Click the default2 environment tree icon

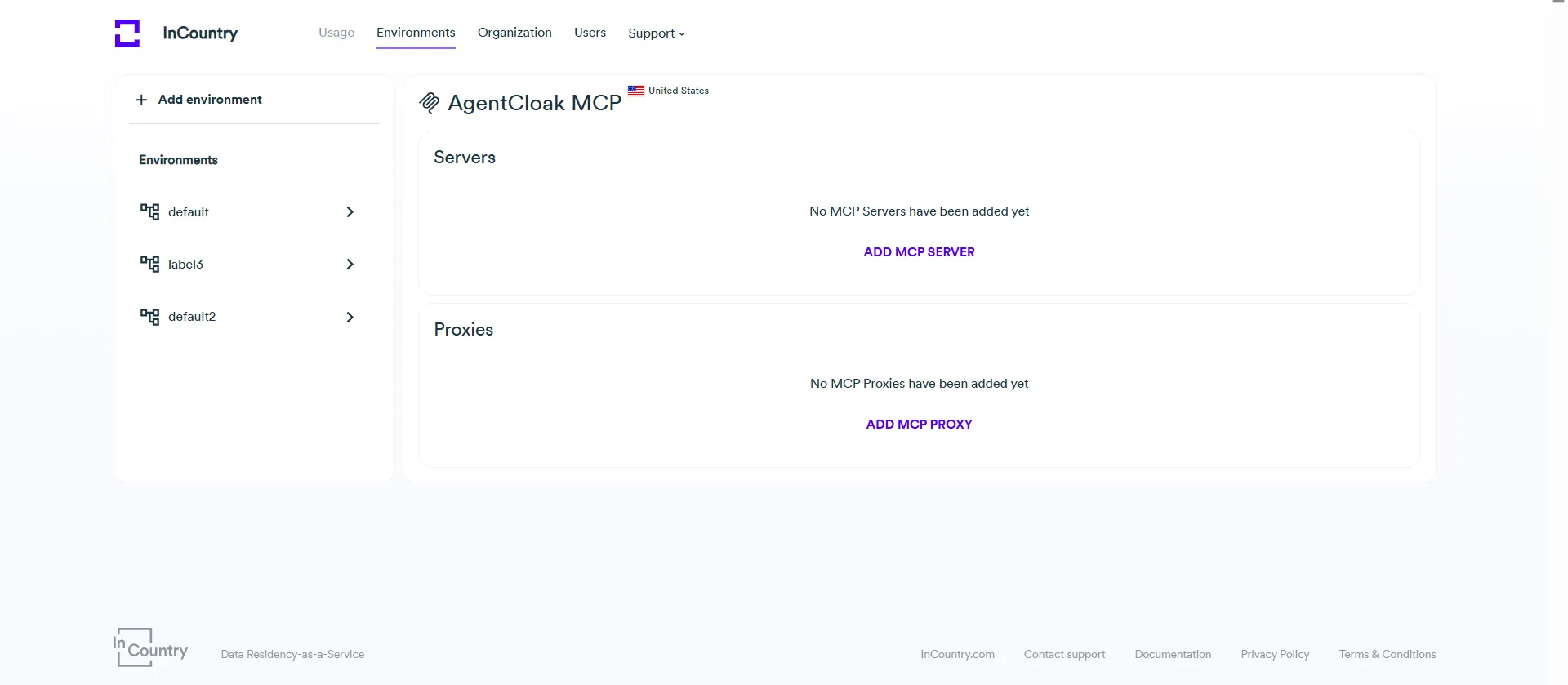(149, 317)
